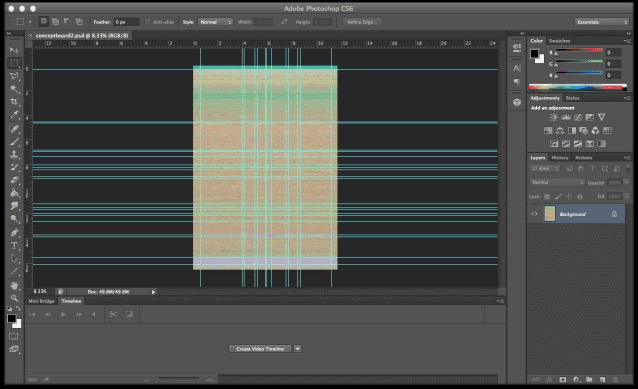The image size is (638, 389).
Task: Open the Essentials workspace dropdown
Action: coord(602,22)
